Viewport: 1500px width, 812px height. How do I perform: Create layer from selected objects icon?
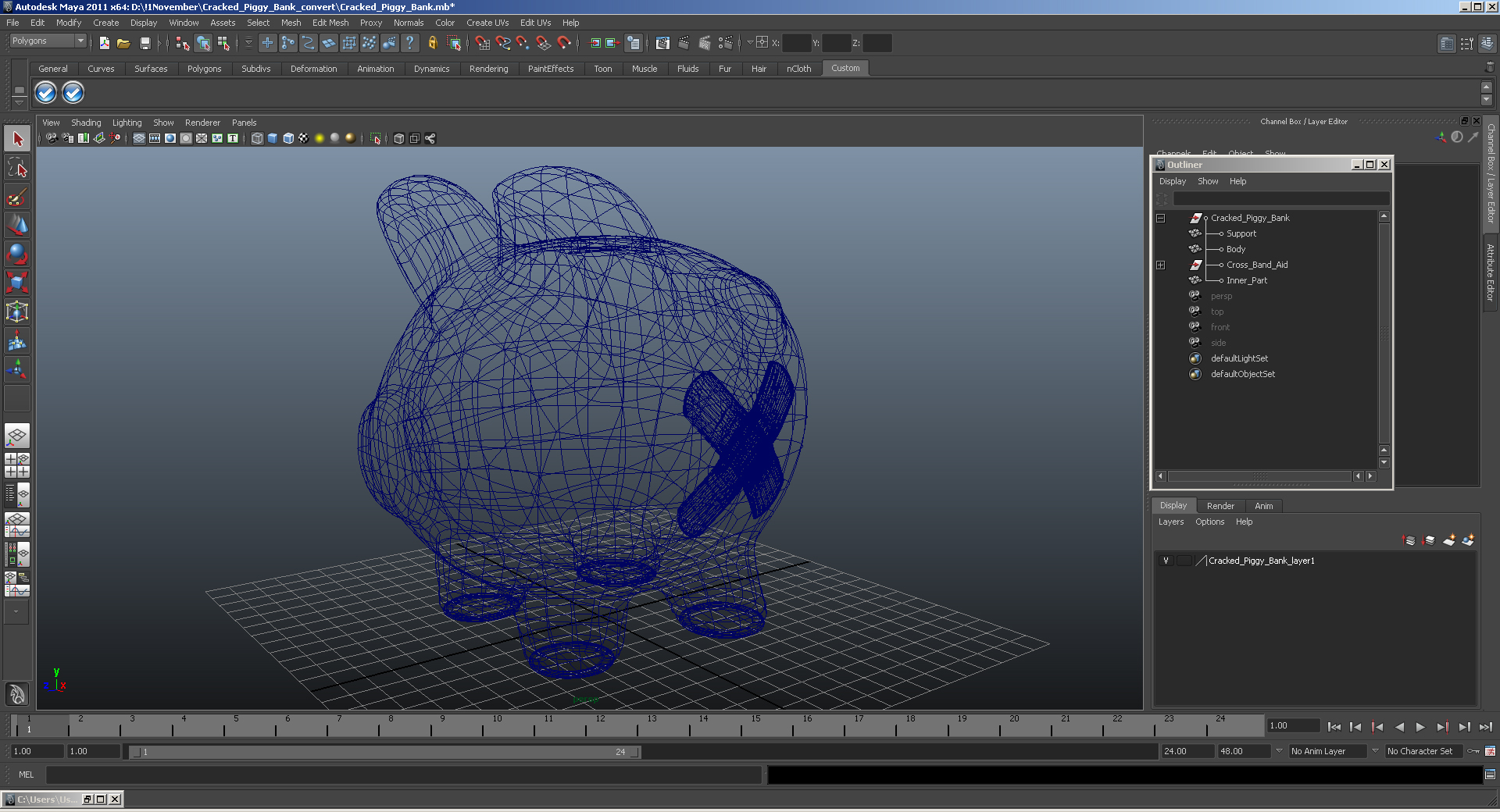tap(1468, 540)
